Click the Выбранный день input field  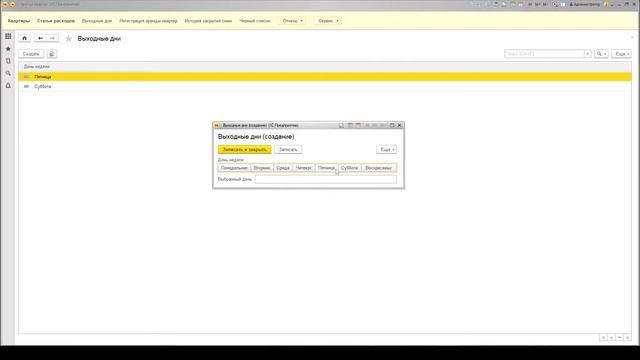326,179
